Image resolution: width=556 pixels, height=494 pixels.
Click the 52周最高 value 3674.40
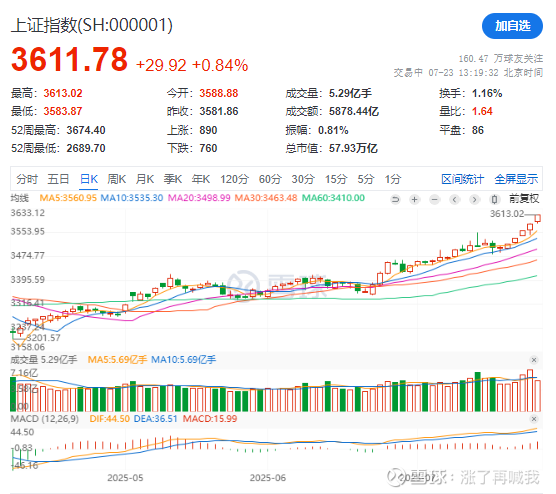[x=86, y=130]
